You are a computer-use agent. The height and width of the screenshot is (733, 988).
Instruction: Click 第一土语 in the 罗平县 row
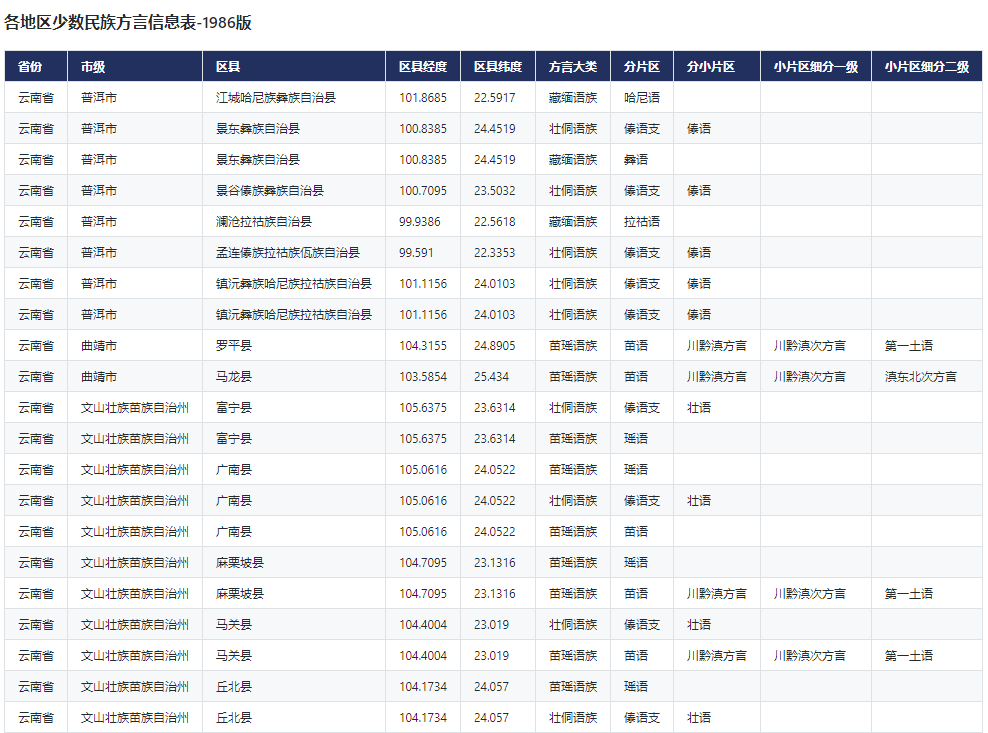click(909, 345)
